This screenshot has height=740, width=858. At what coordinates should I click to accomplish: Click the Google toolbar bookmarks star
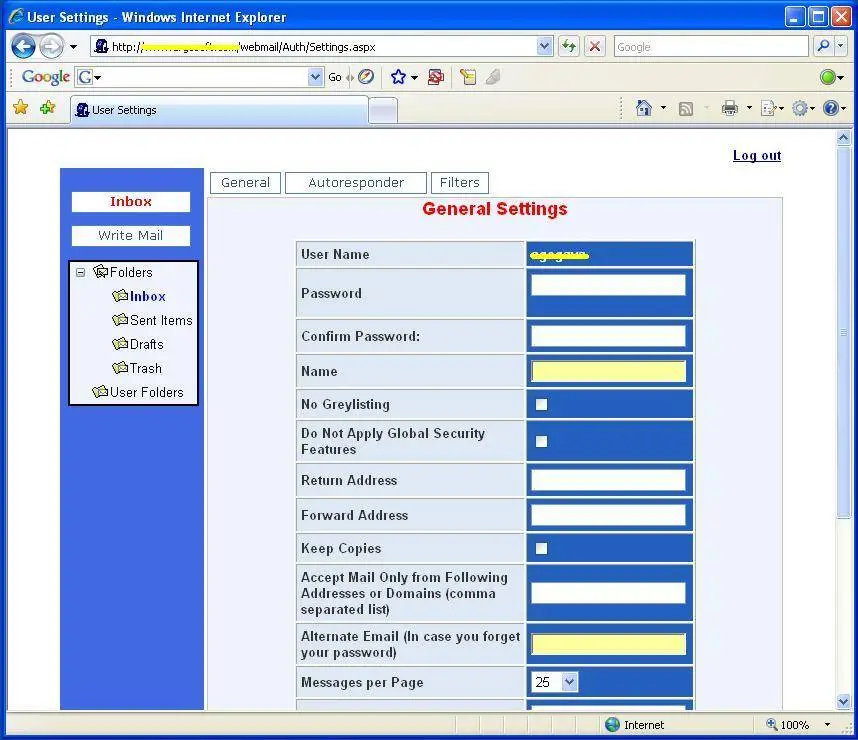click(x=398, y=77)
